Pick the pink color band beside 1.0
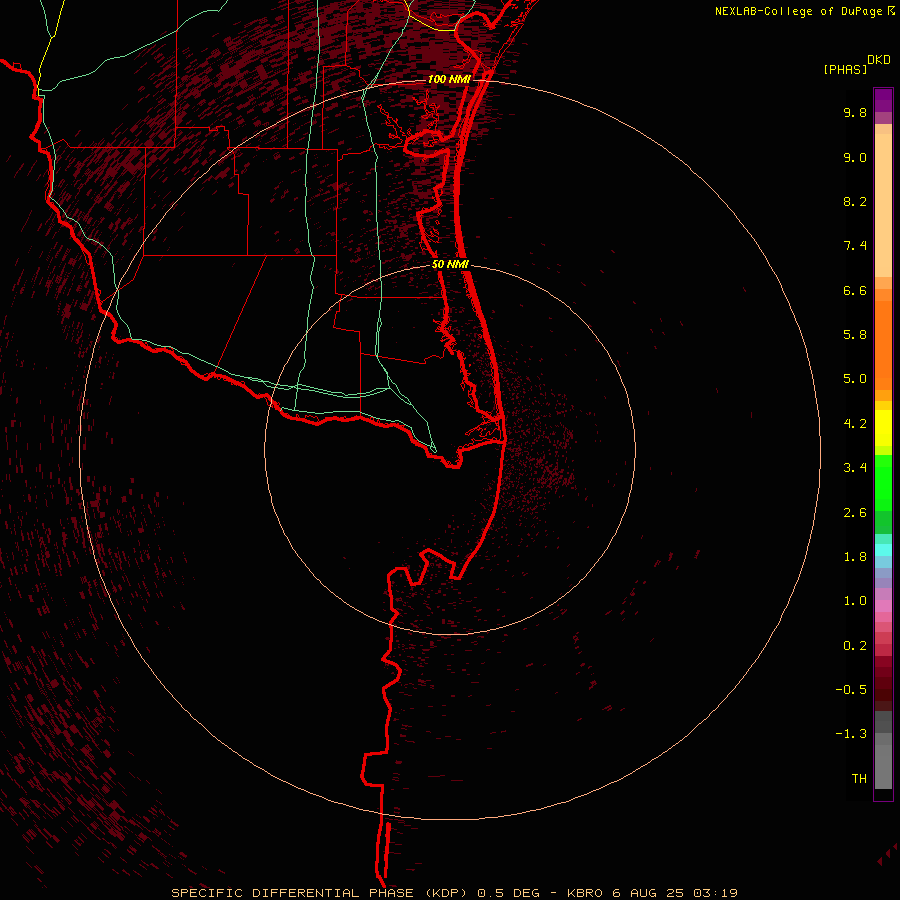The height and width of the screenshot is (900, 900). coord(883,606)
